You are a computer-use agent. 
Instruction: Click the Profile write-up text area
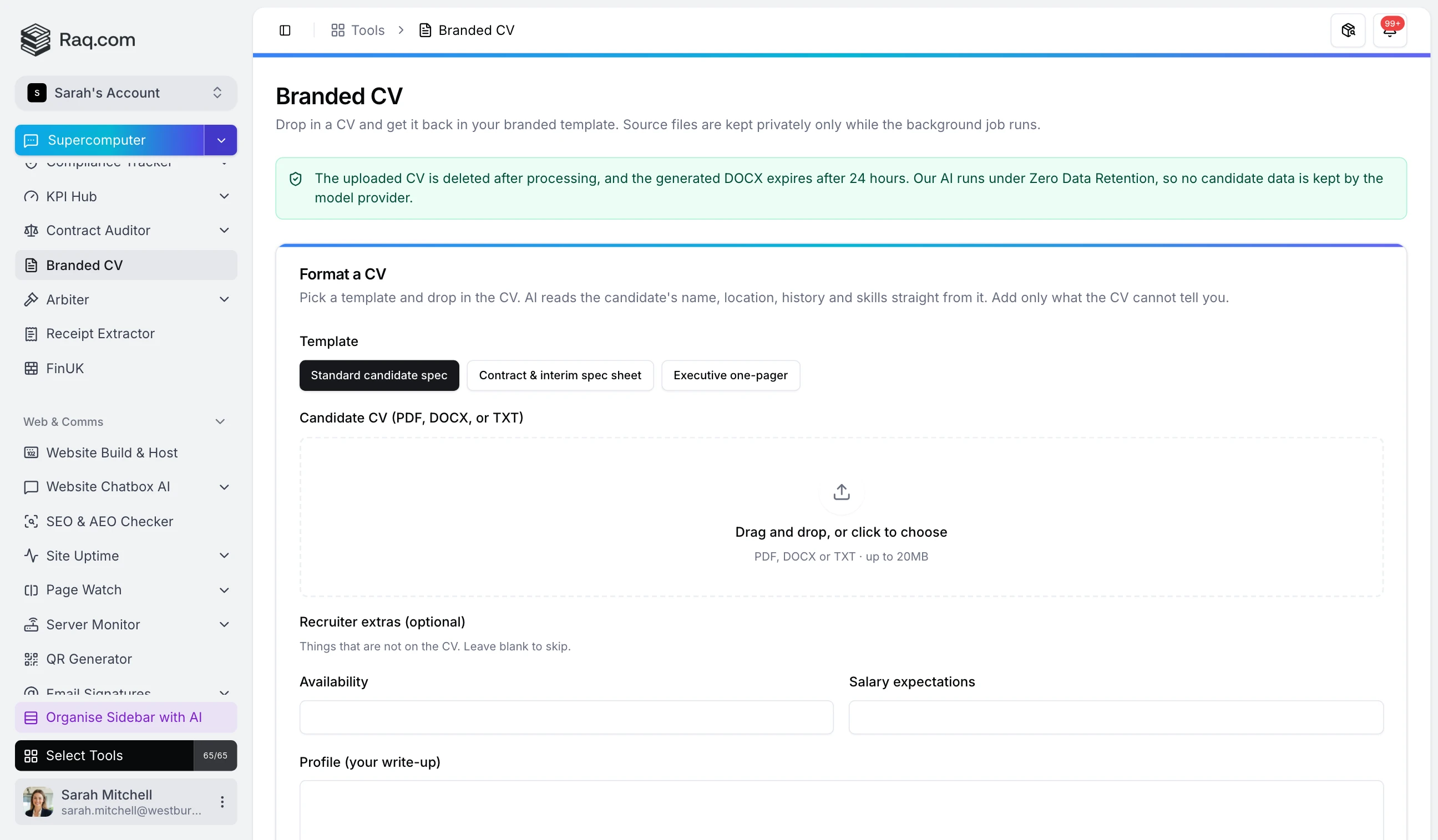[841, 811]
